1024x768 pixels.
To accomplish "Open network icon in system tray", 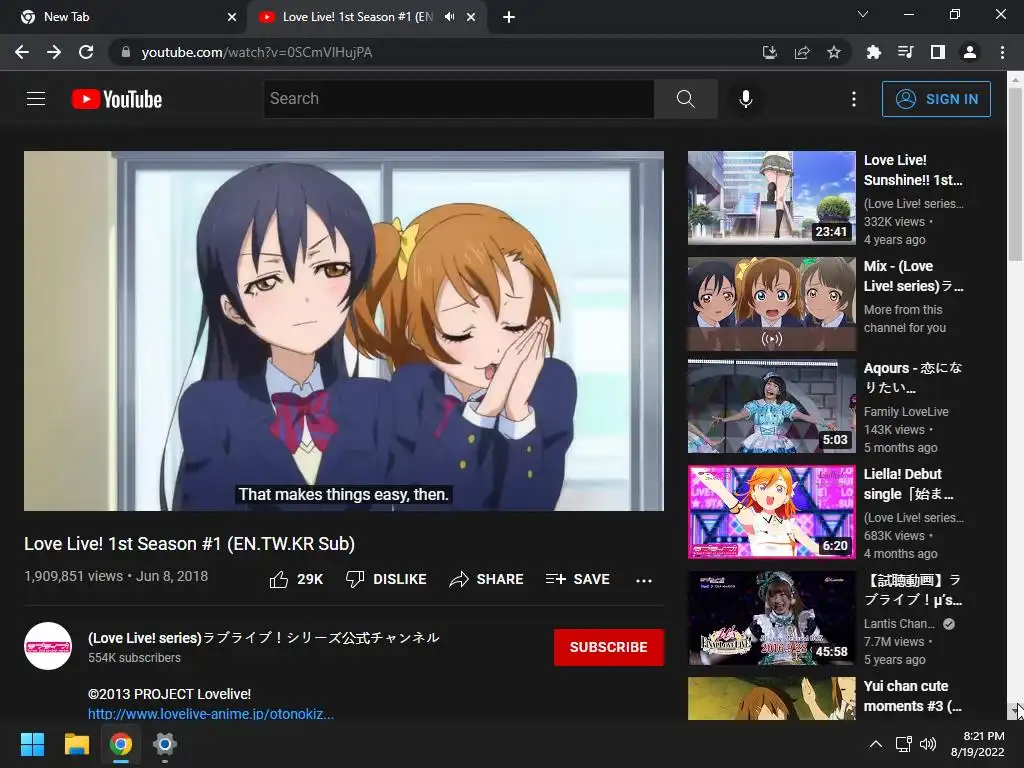I will (904, 744).
